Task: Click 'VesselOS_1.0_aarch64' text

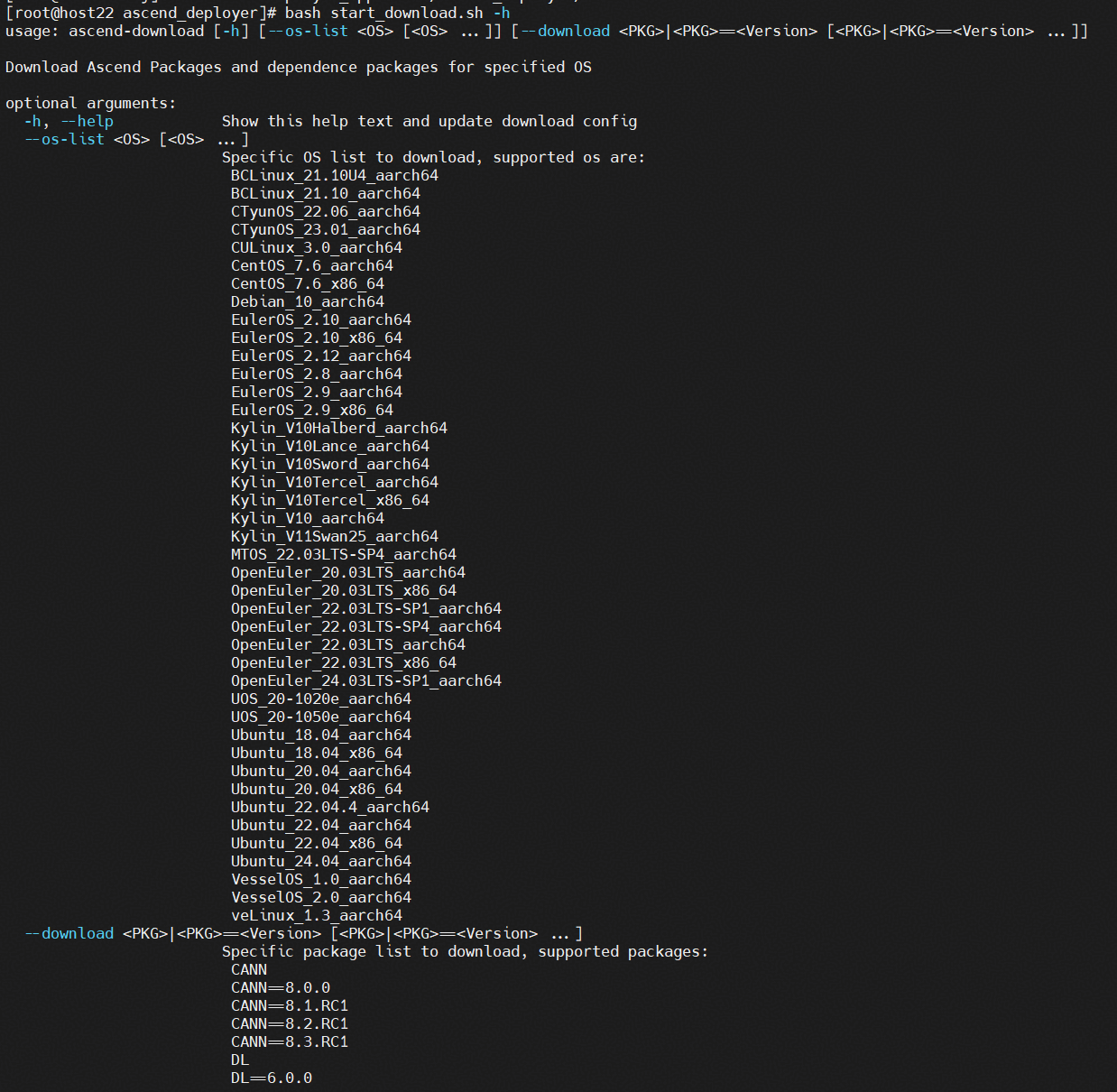Action: pos(321,879)
